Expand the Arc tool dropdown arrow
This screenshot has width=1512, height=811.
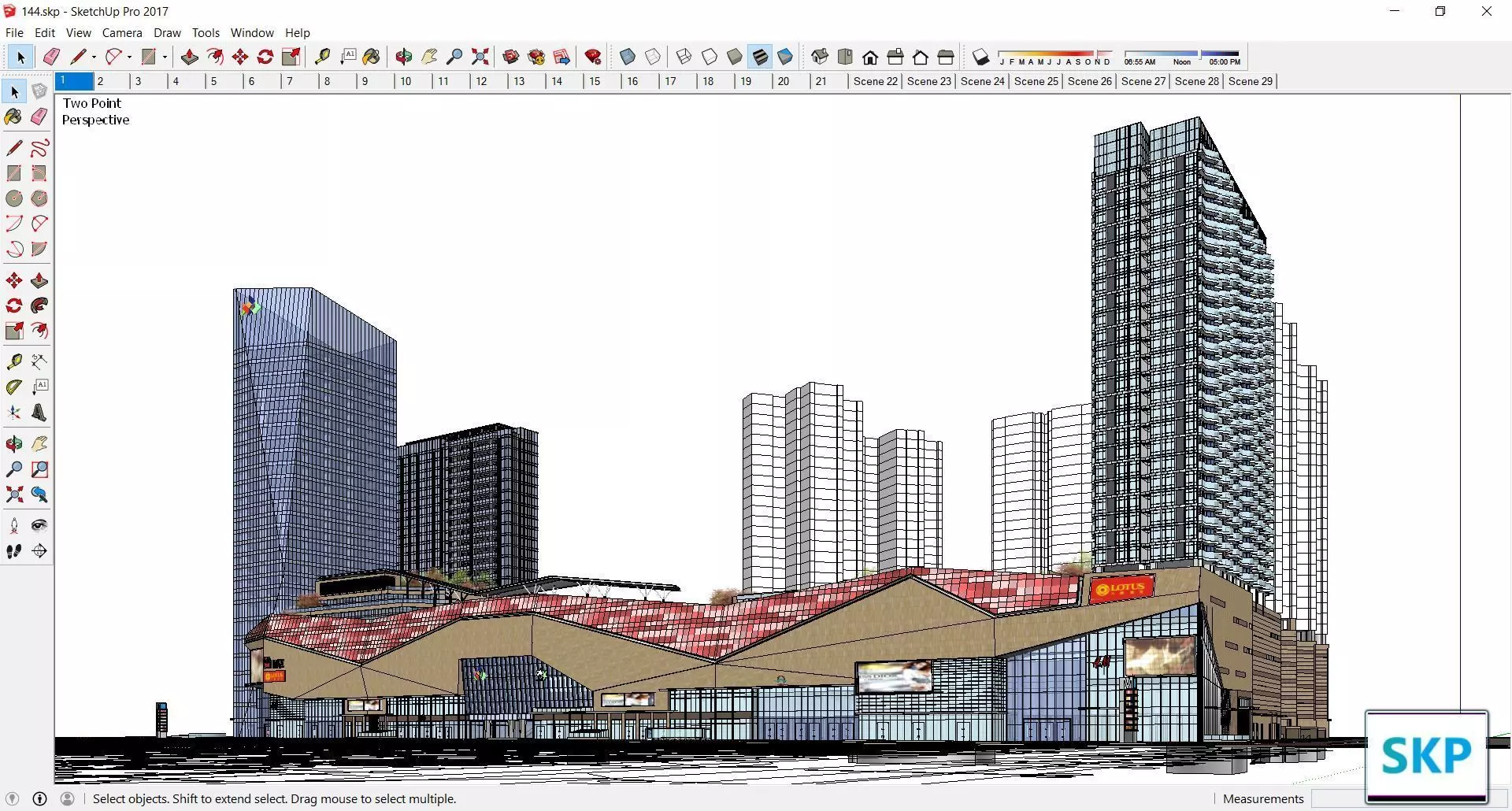coord(129,57)
